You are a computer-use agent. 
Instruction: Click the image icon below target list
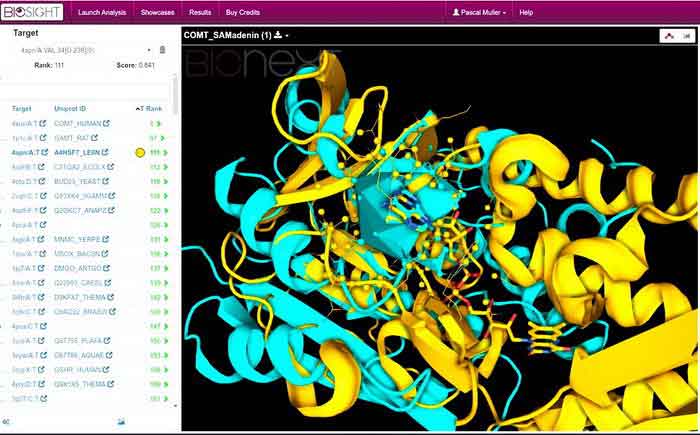(121, 421)
